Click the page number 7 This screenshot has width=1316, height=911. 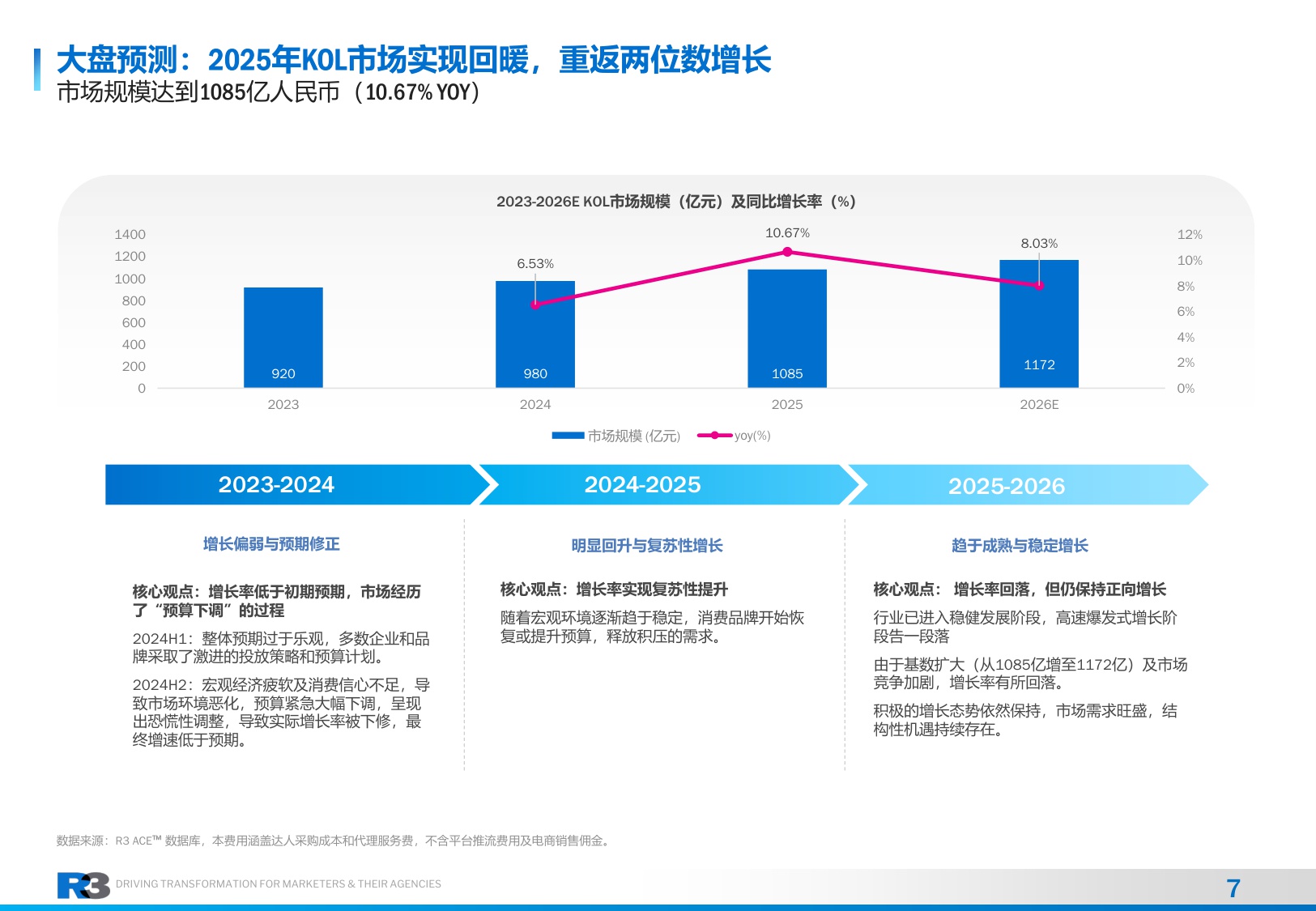coord(1233,887)
